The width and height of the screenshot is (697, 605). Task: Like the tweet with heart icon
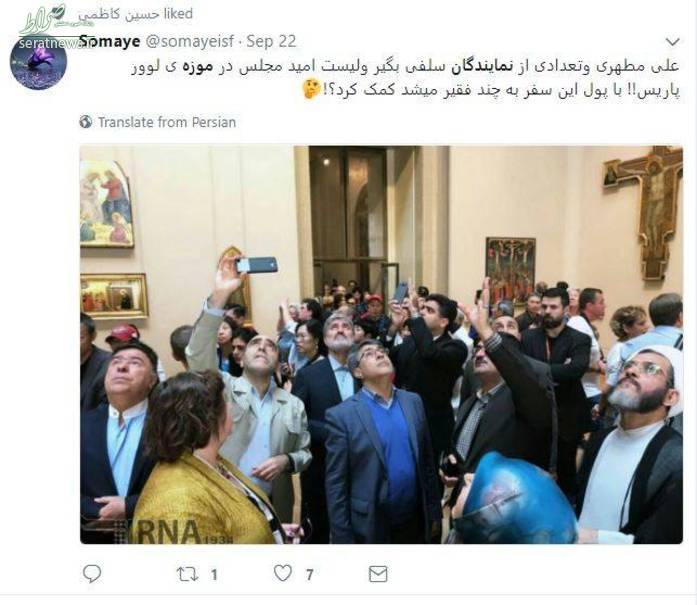[x=283, y=573]
